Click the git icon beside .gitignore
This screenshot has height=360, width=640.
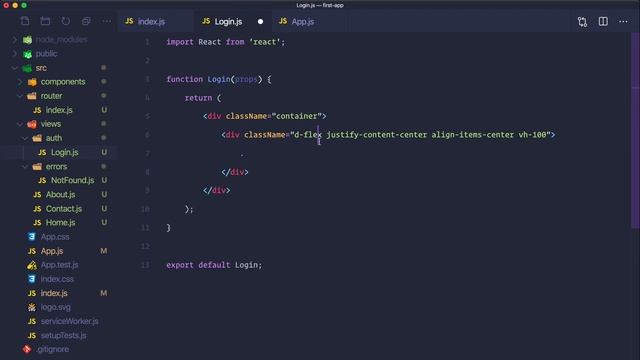pos(27,349)
